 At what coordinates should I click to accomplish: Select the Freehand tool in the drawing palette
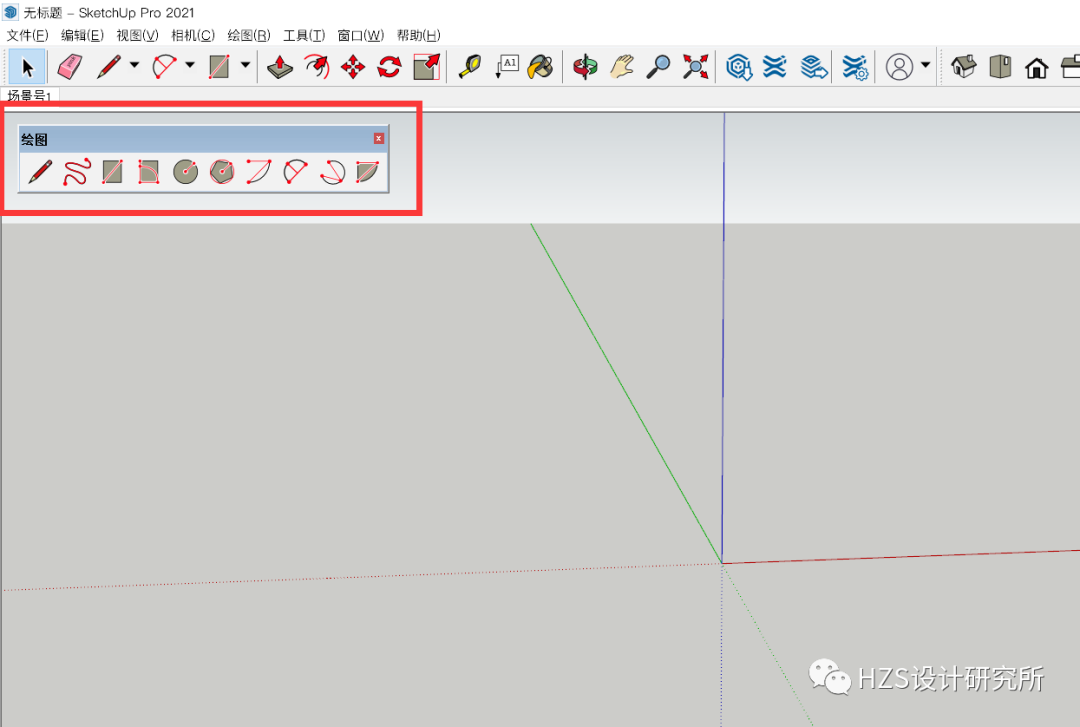tap(76, 171)
